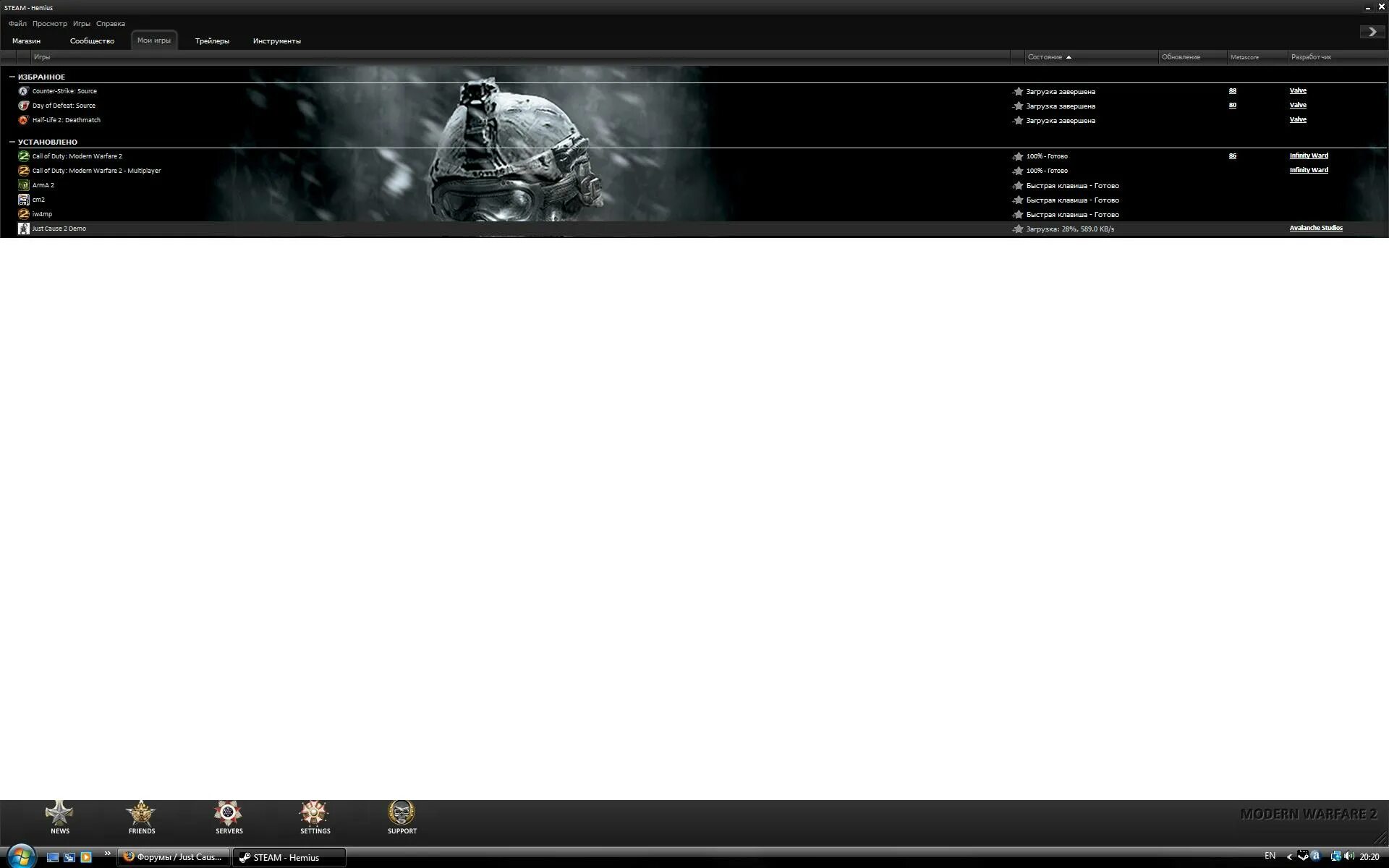The width and height of the screenshot is (1389, 868).
Task: Click the Counter-Strike: Source game icon
Action: coord(23,91)
